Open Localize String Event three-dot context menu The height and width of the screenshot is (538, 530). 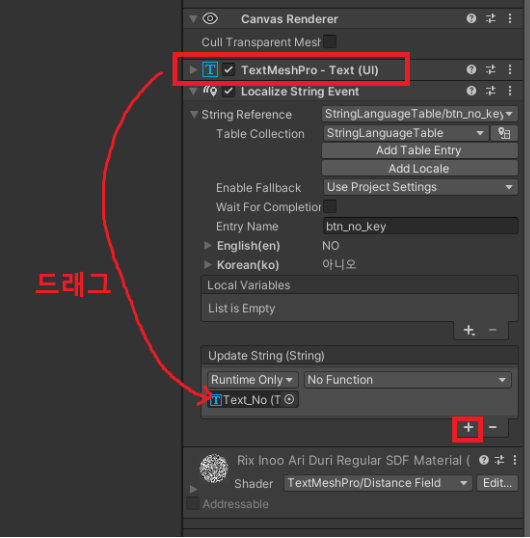click(x=510, y=91)
